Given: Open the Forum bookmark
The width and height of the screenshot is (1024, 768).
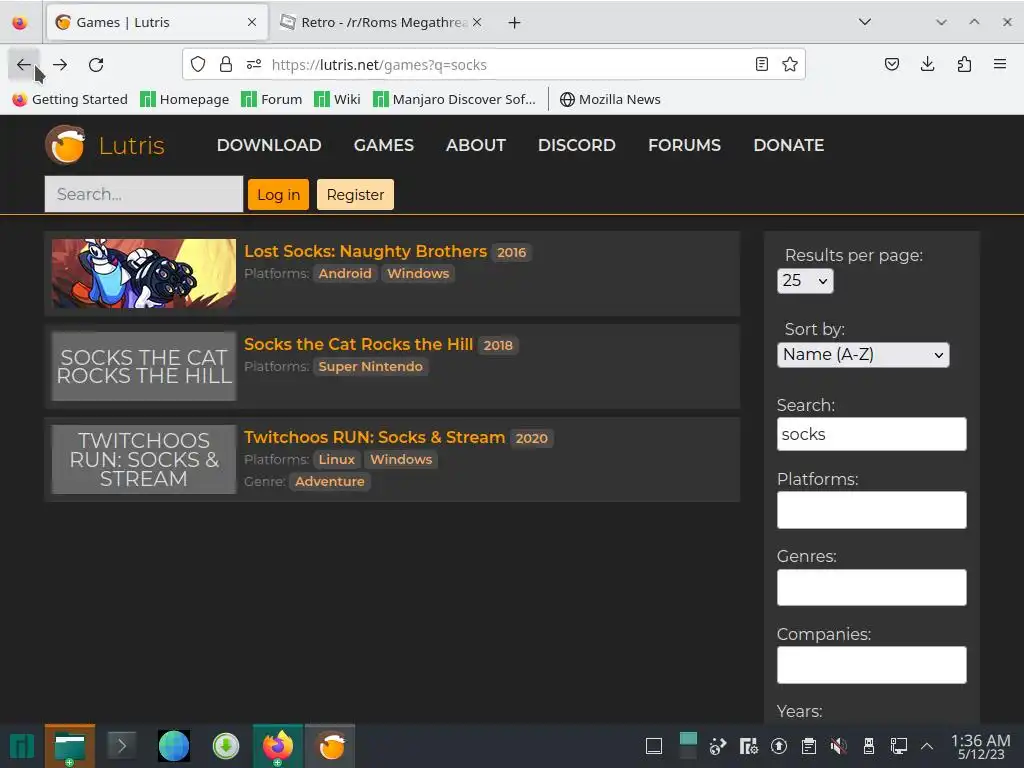Looking at the screenshot, I should tap(272, 99).
